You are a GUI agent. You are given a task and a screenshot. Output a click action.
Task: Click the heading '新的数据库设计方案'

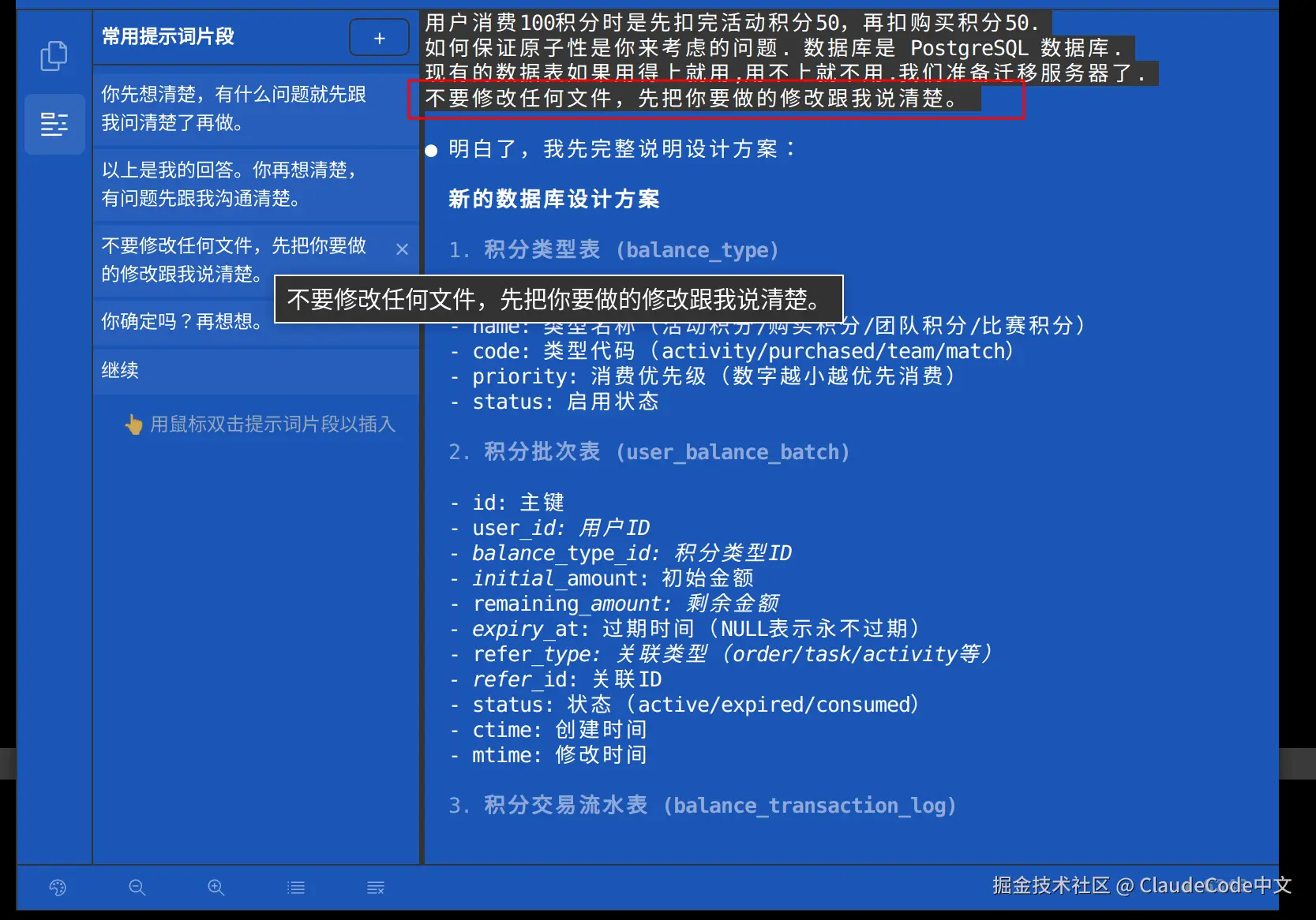[x=554, y=200]
